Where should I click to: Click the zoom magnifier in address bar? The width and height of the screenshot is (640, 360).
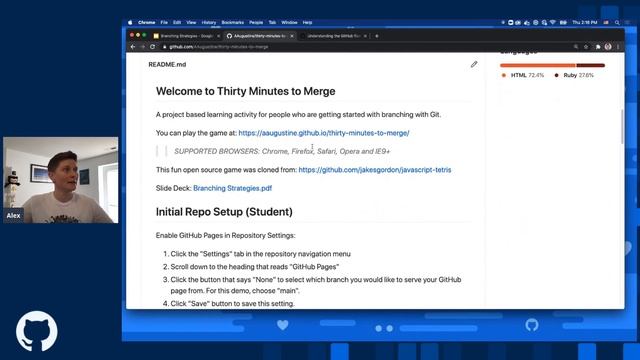point(576,47)
